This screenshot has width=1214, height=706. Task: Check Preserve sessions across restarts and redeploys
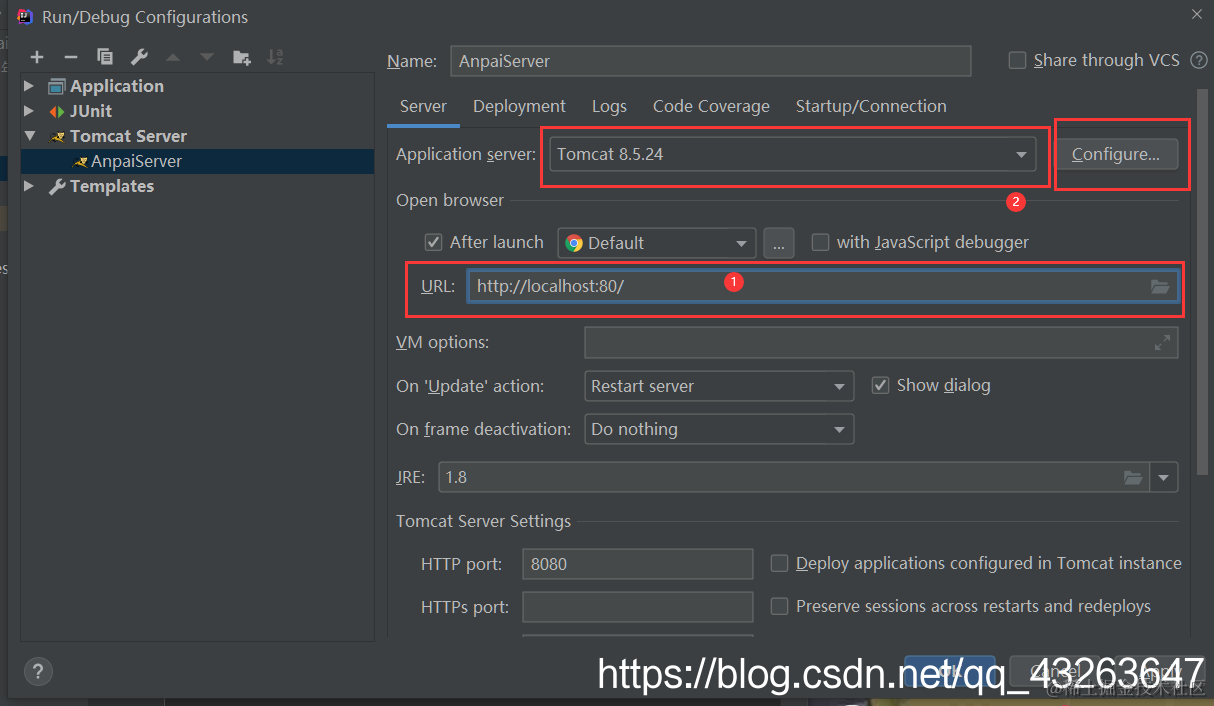[x=779, y=606]
